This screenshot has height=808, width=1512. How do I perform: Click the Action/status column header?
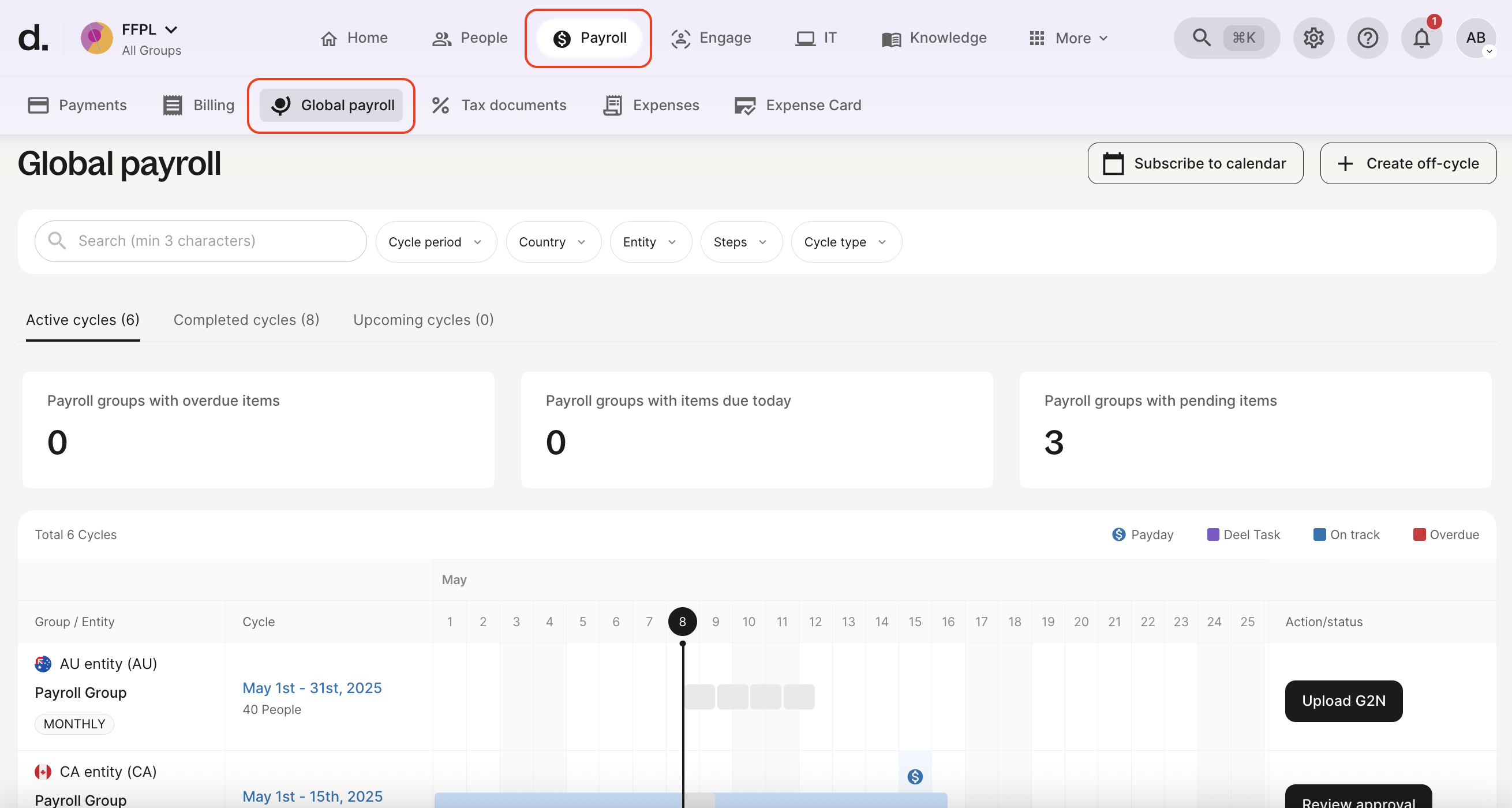[1324, 622]
